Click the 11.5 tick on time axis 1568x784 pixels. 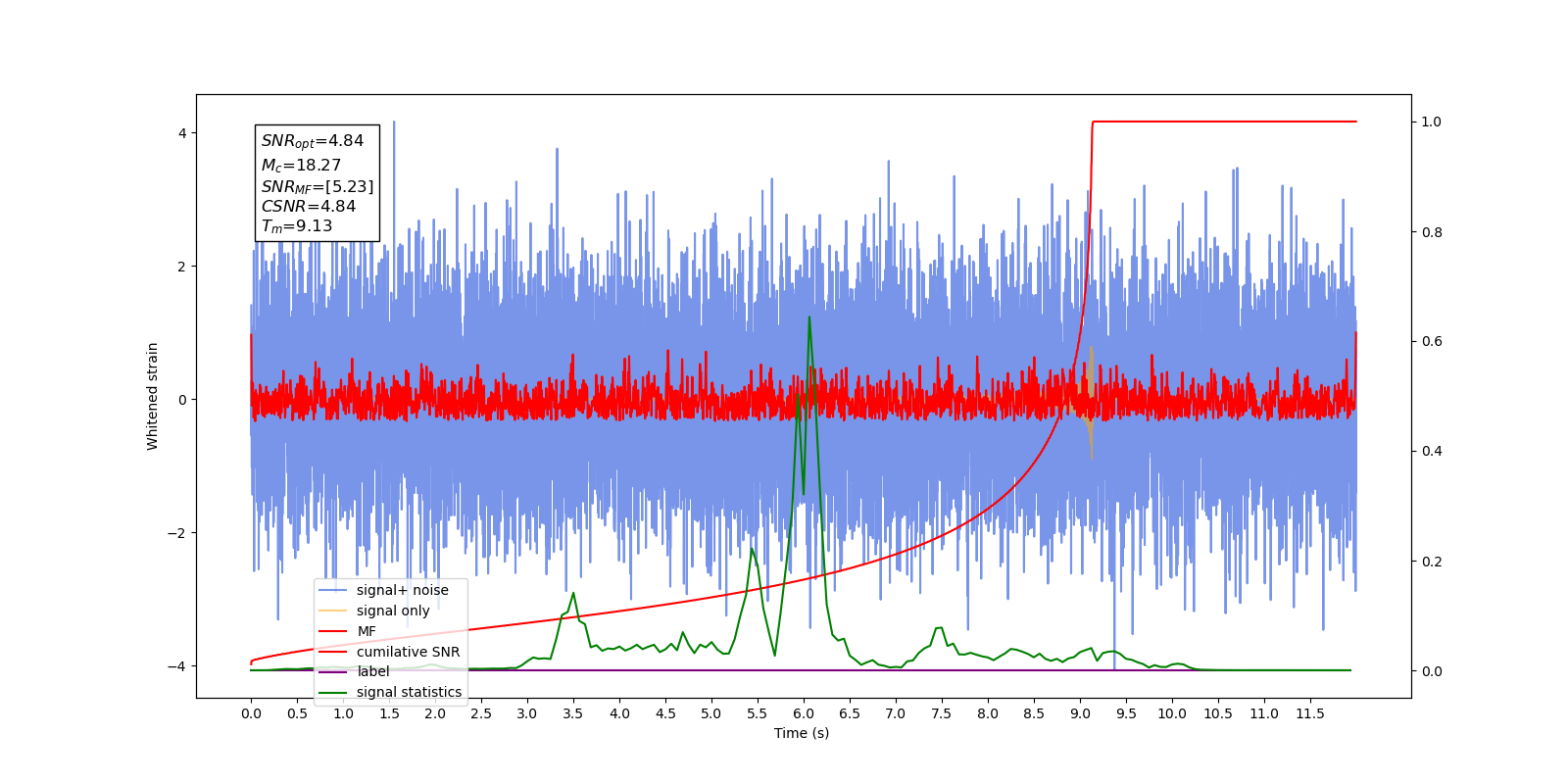point(1310,713)
